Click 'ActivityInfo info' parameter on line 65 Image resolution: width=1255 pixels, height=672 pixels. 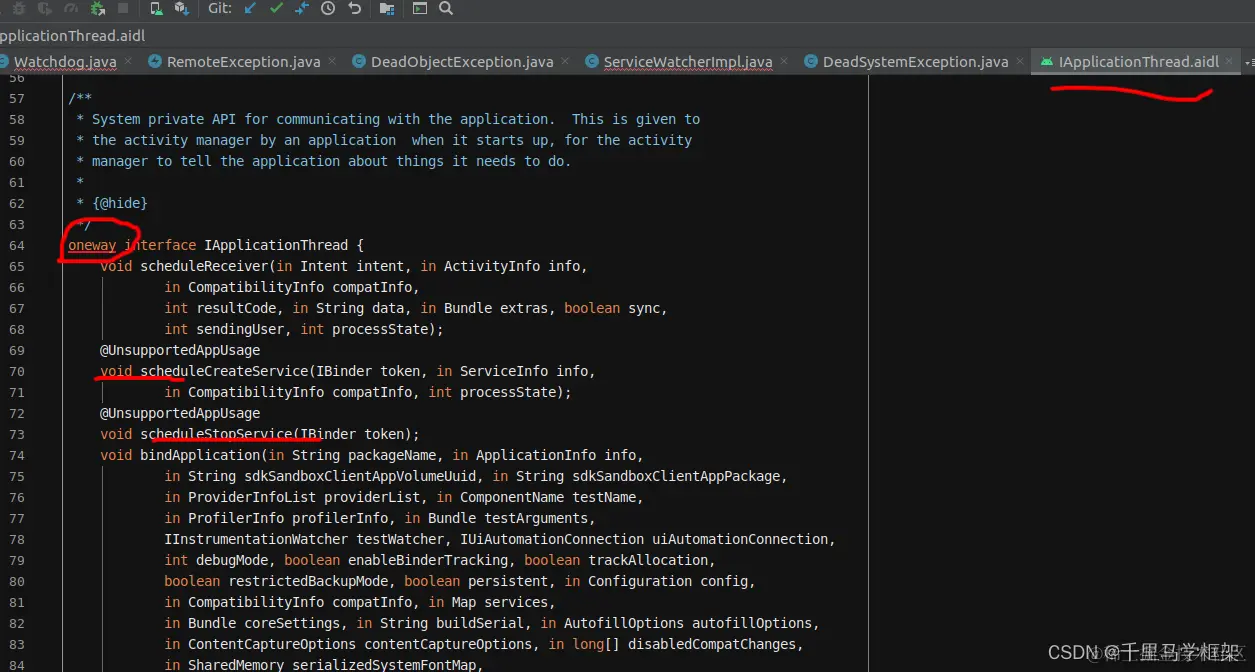(x=512, y=266)
